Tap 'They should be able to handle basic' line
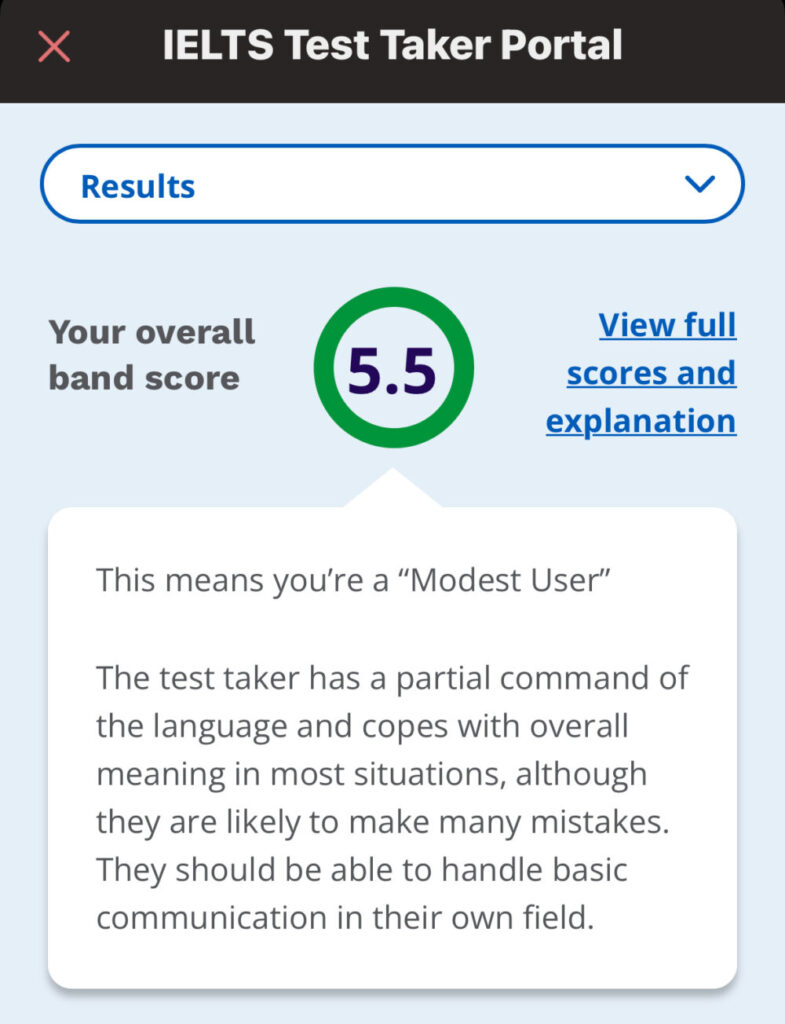Image resolution: width=785 pixels, height=1024 pixels. [362, 870]
